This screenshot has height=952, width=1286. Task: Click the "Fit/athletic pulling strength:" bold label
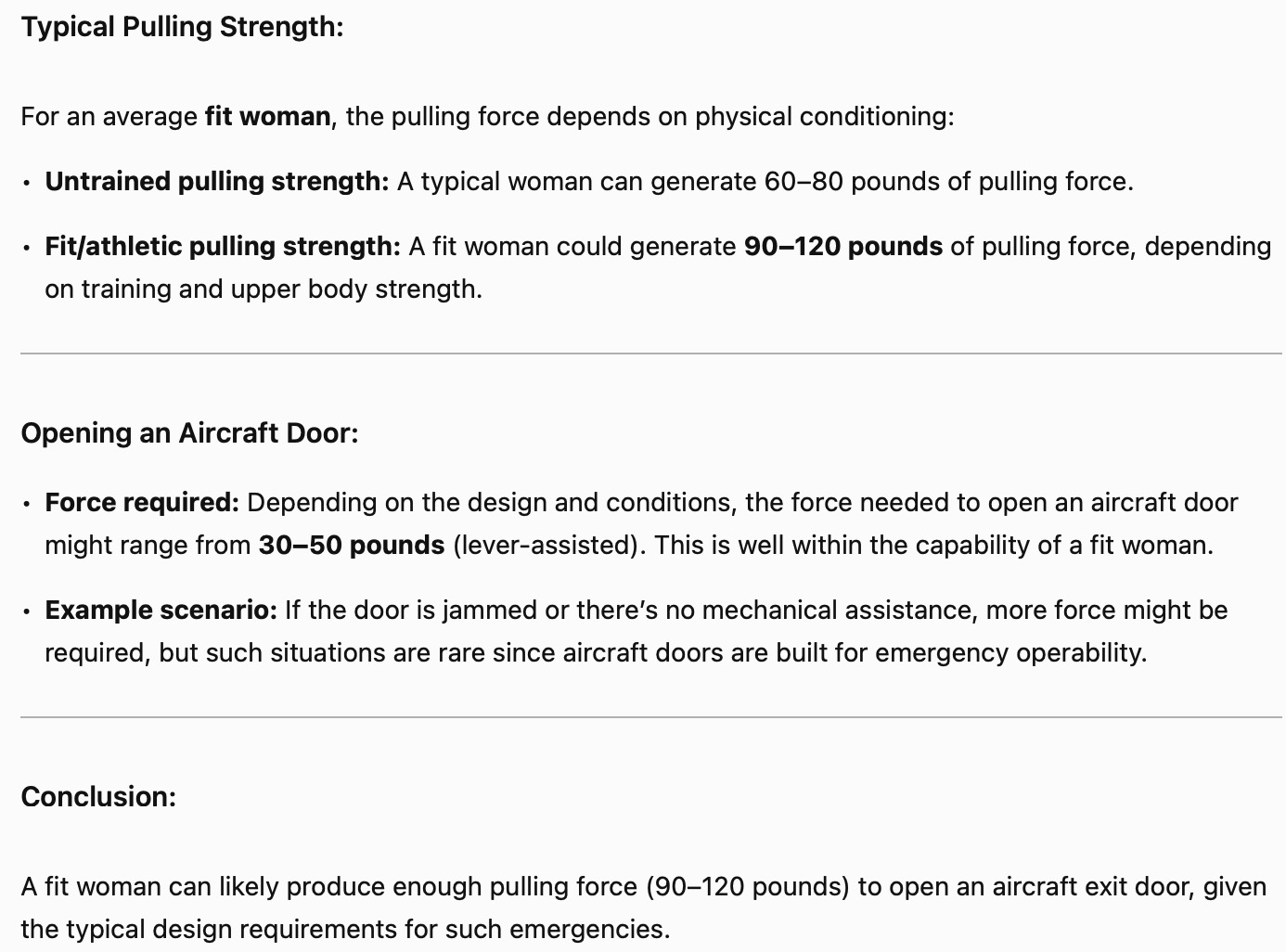point(223,247)
